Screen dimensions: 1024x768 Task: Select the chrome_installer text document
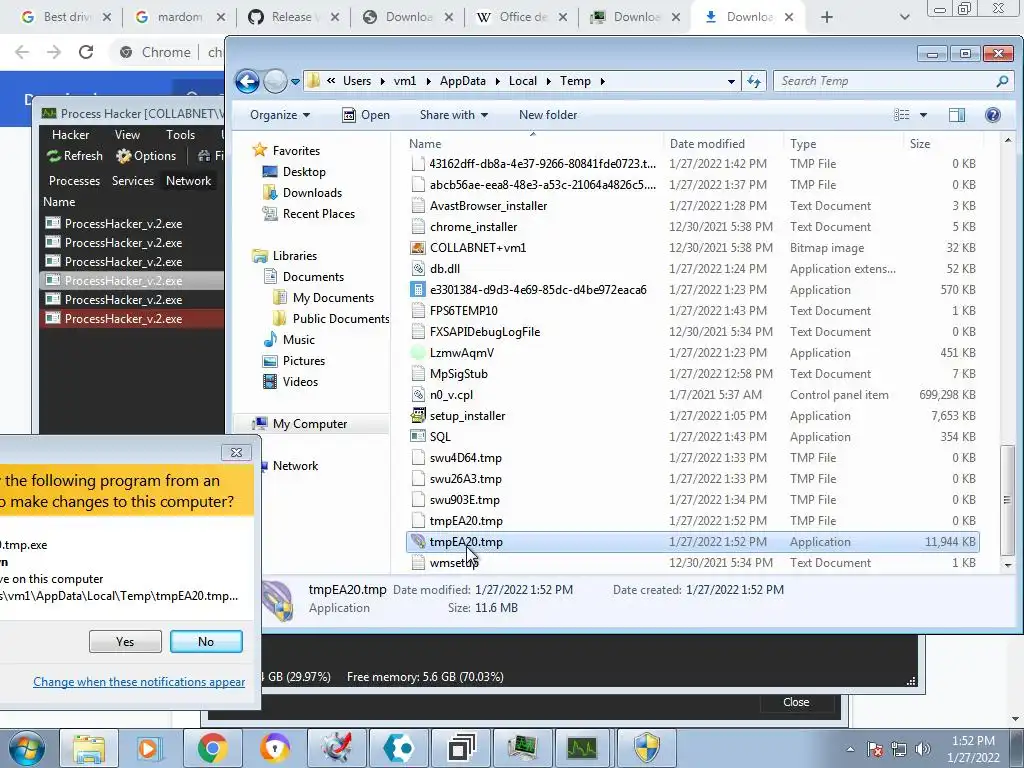point(692,227)
